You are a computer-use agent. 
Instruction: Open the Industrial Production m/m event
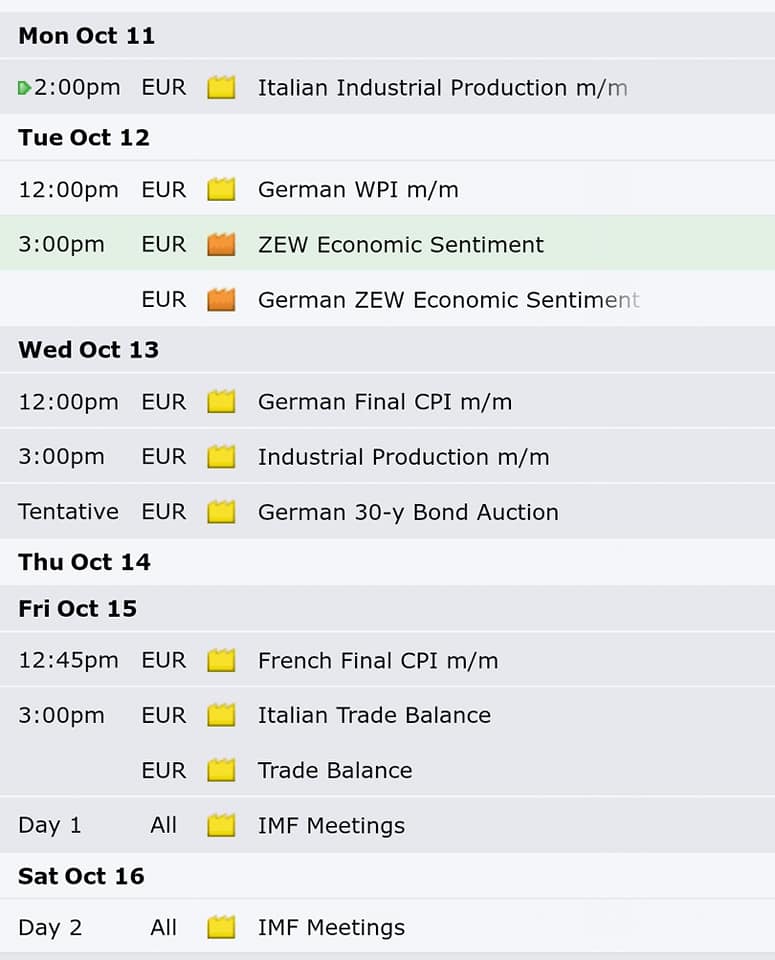pyautogui.click(x=403, y=457)
